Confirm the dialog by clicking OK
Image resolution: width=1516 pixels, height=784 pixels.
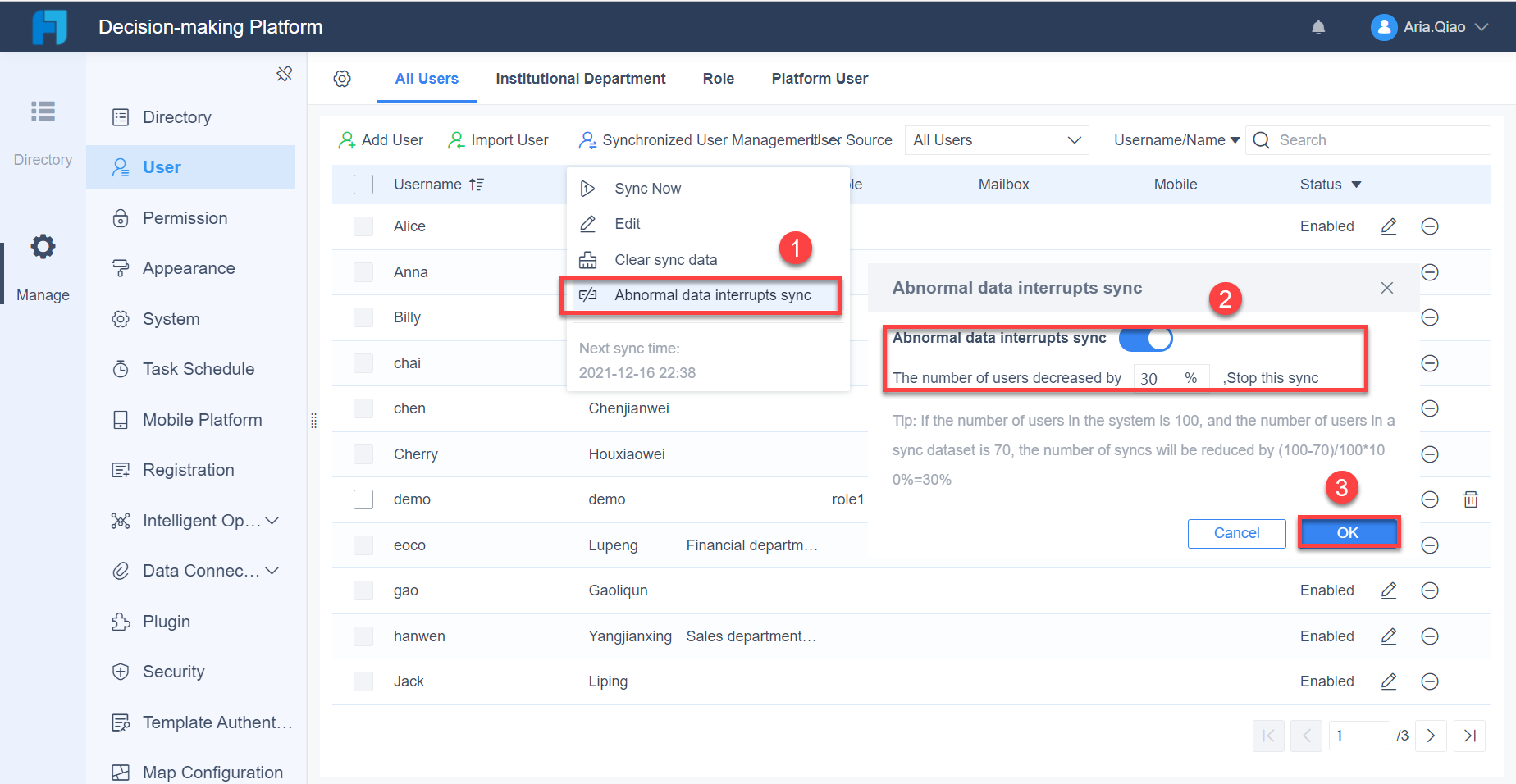1348,532
